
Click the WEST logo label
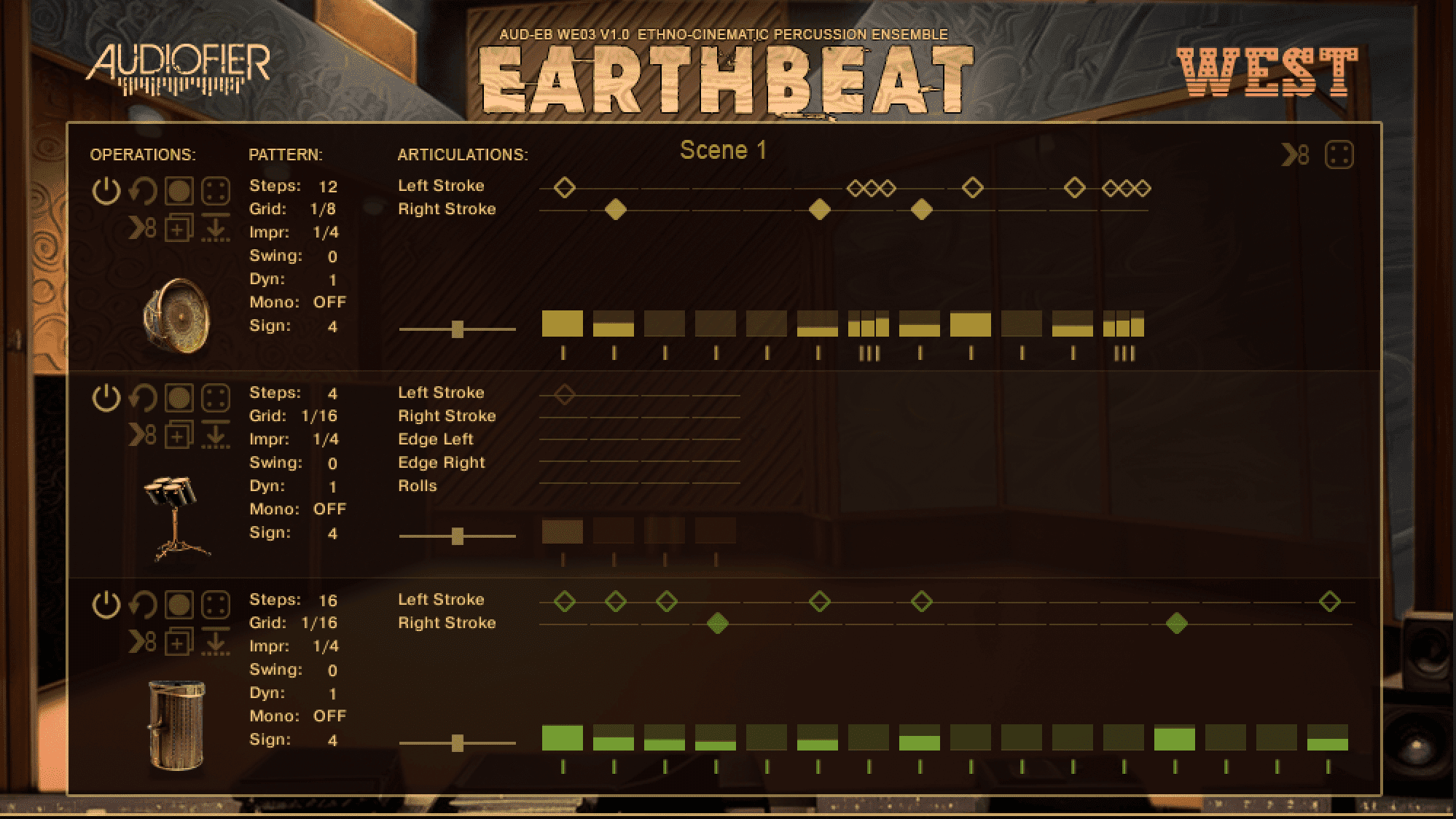[1267, 71]
